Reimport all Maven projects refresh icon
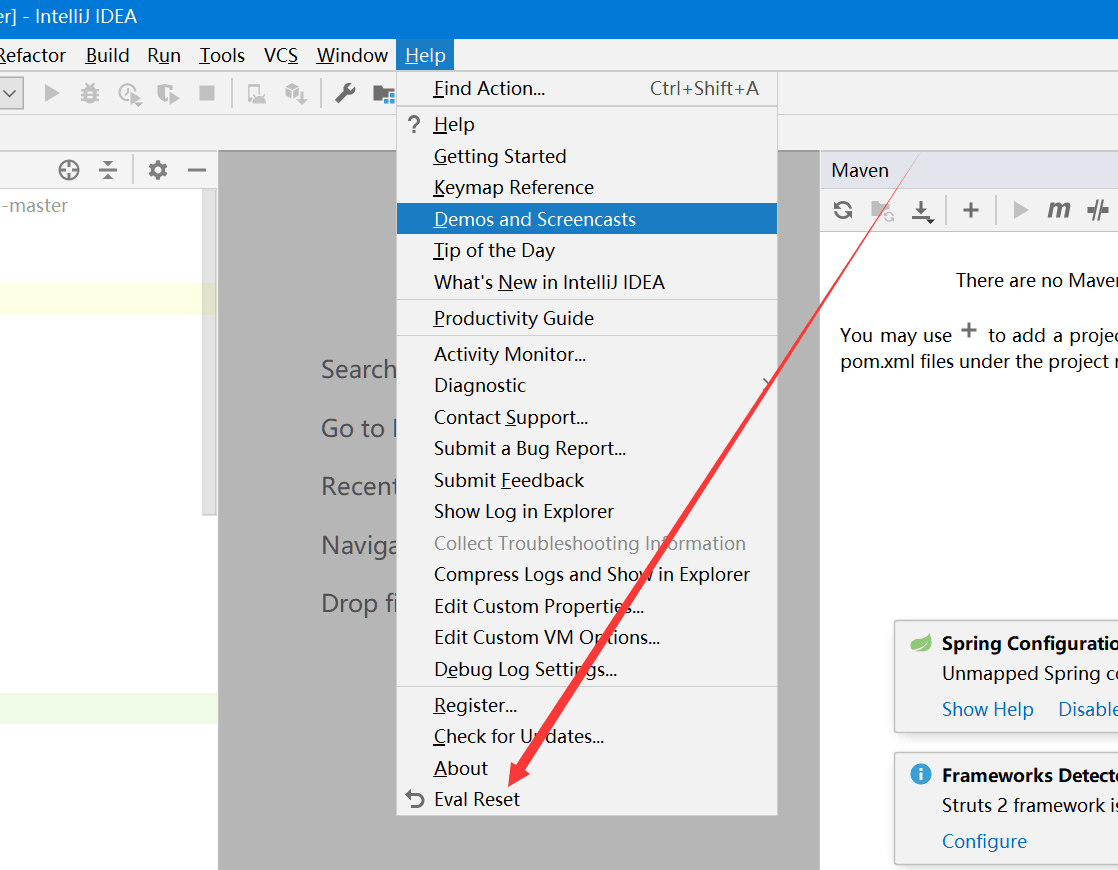The height and width of the screenshot is (870, 1118). 843,210
